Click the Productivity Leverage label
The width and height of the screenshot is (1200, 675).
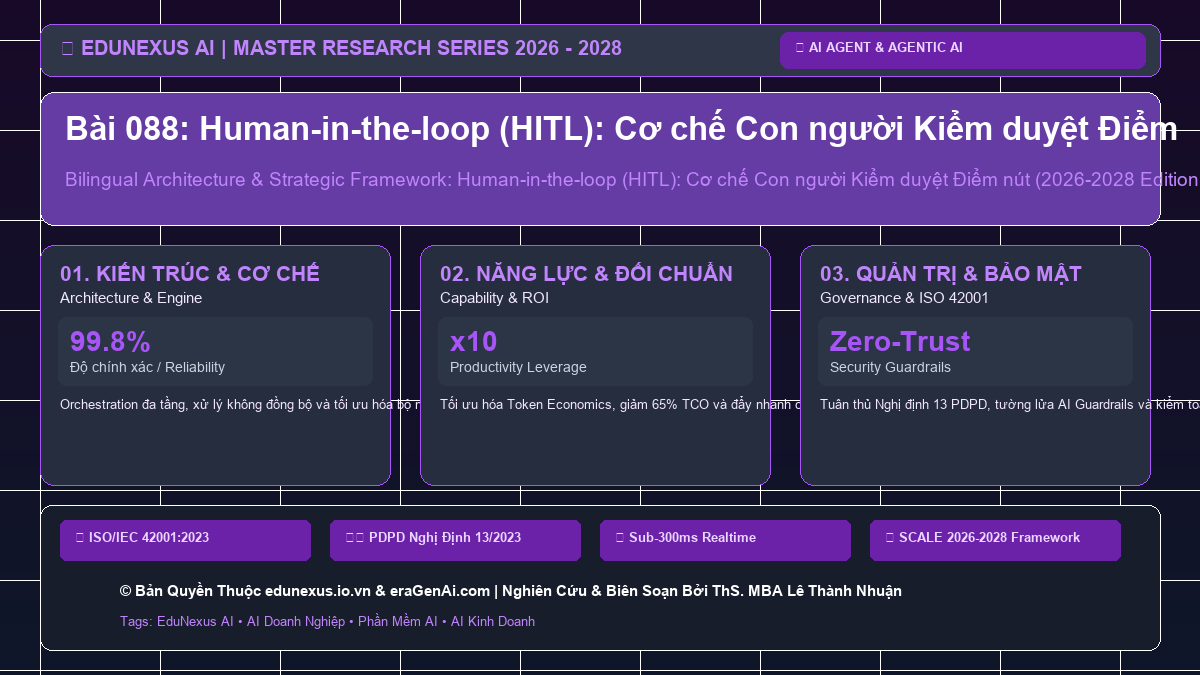(518, 367)
